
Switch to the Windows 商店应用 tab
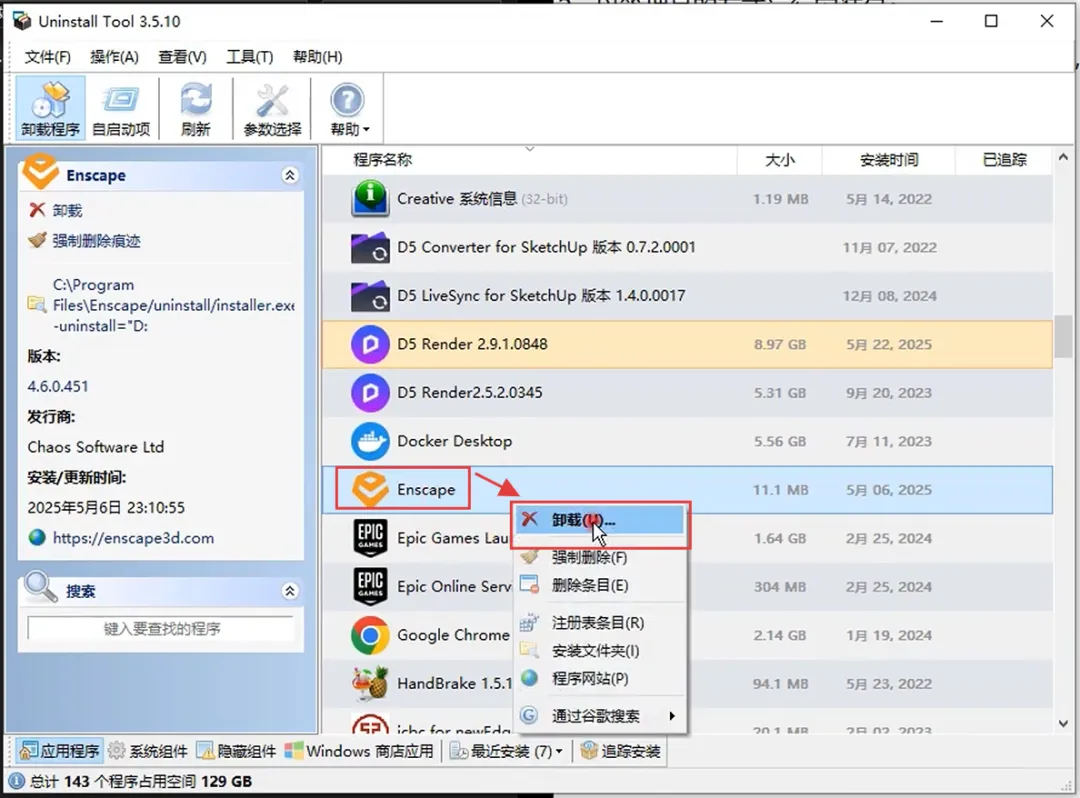point(359,750)
